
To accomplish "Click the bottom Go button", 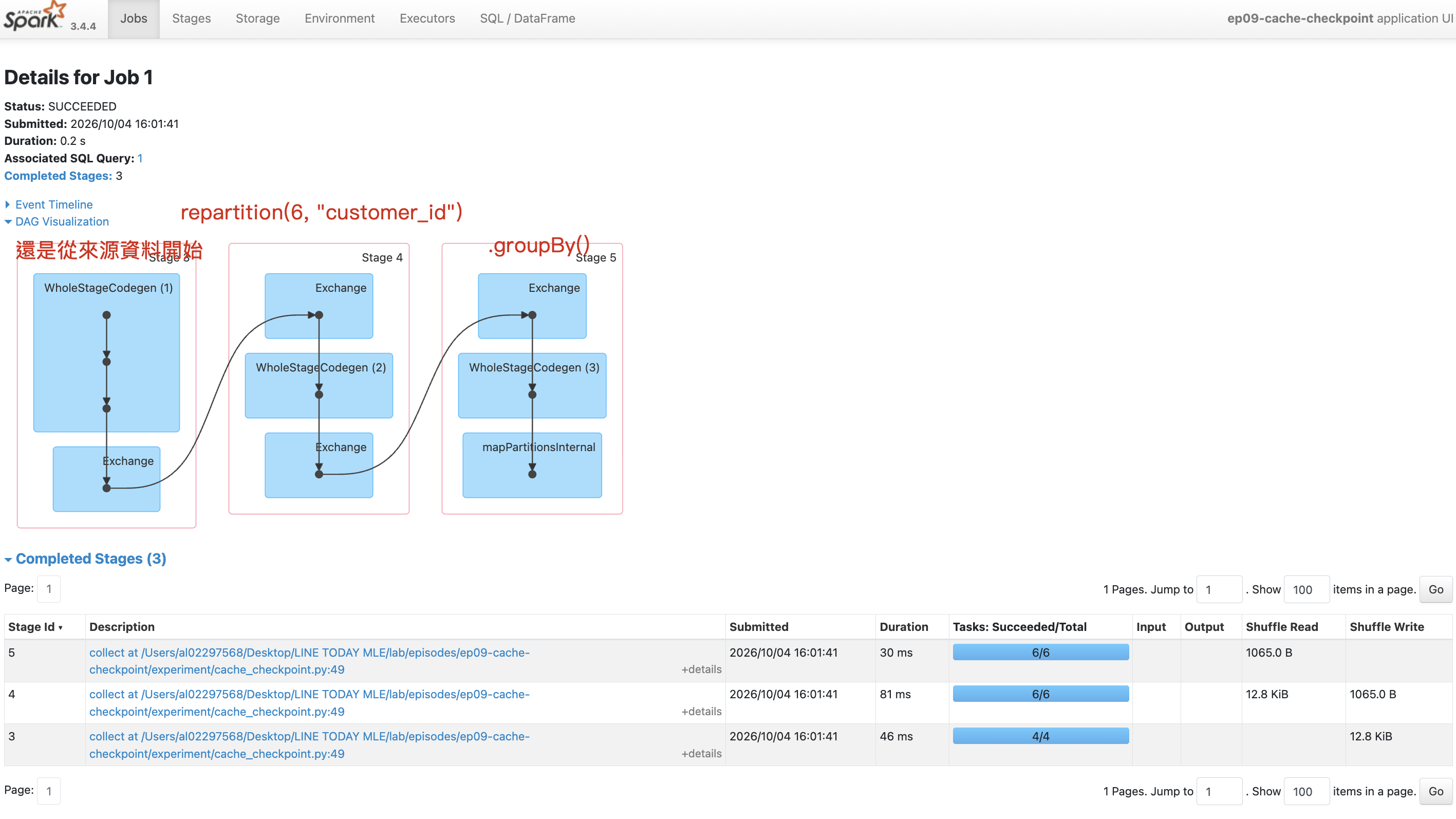I will click(x=1435, y=791).
